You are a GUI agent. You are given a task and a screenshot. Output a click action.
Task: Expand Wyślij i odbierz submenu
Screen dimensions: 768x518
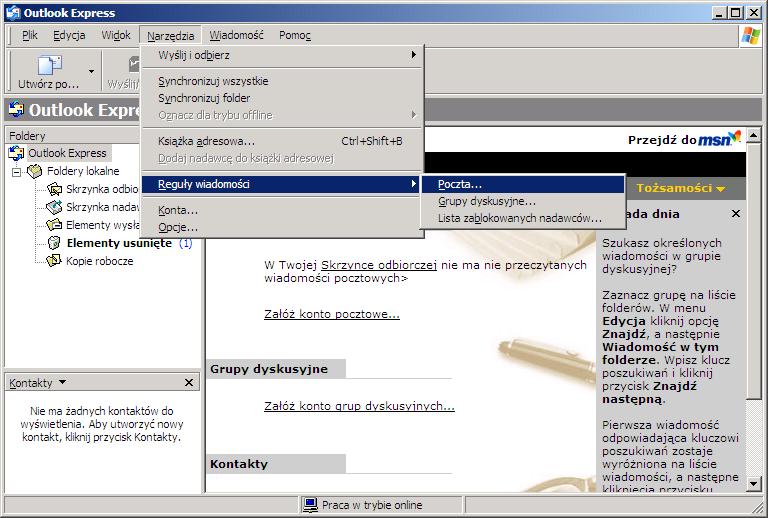pyautogui.click(x=282, y=55)
